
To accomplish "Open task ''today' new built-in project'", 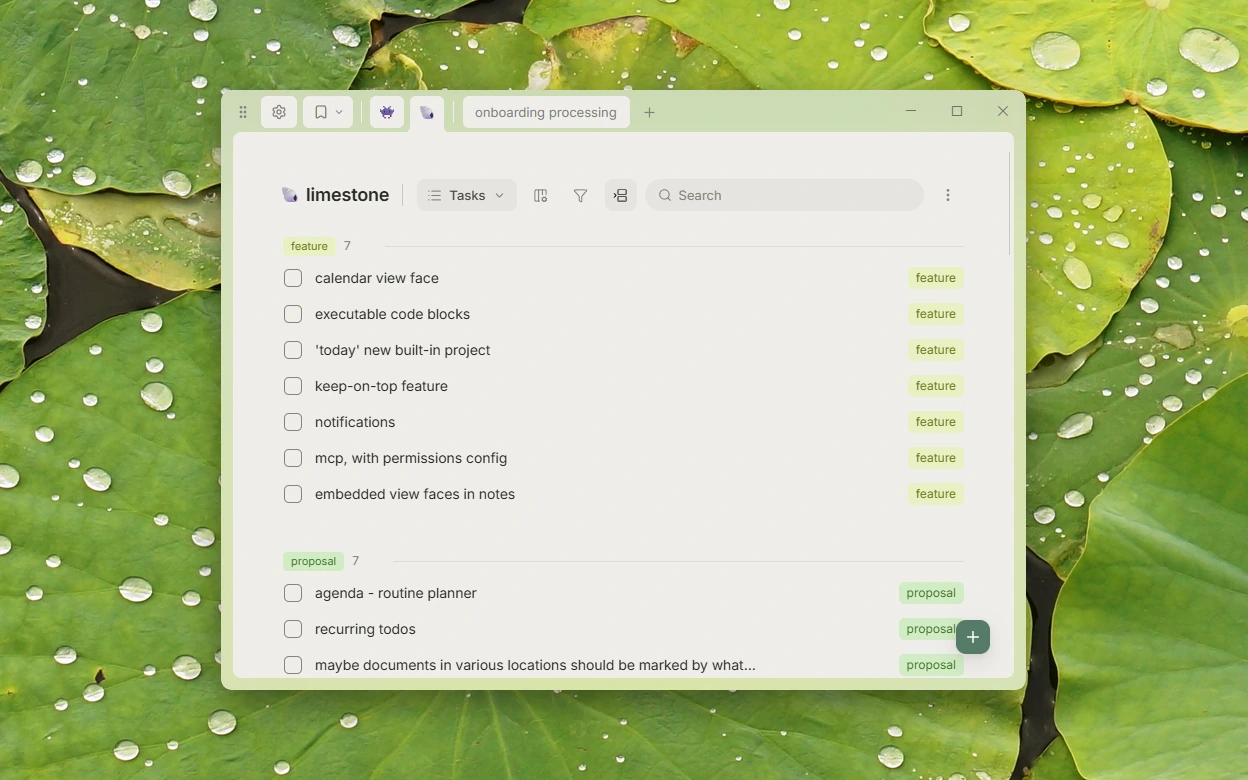I will click(402, 350).
